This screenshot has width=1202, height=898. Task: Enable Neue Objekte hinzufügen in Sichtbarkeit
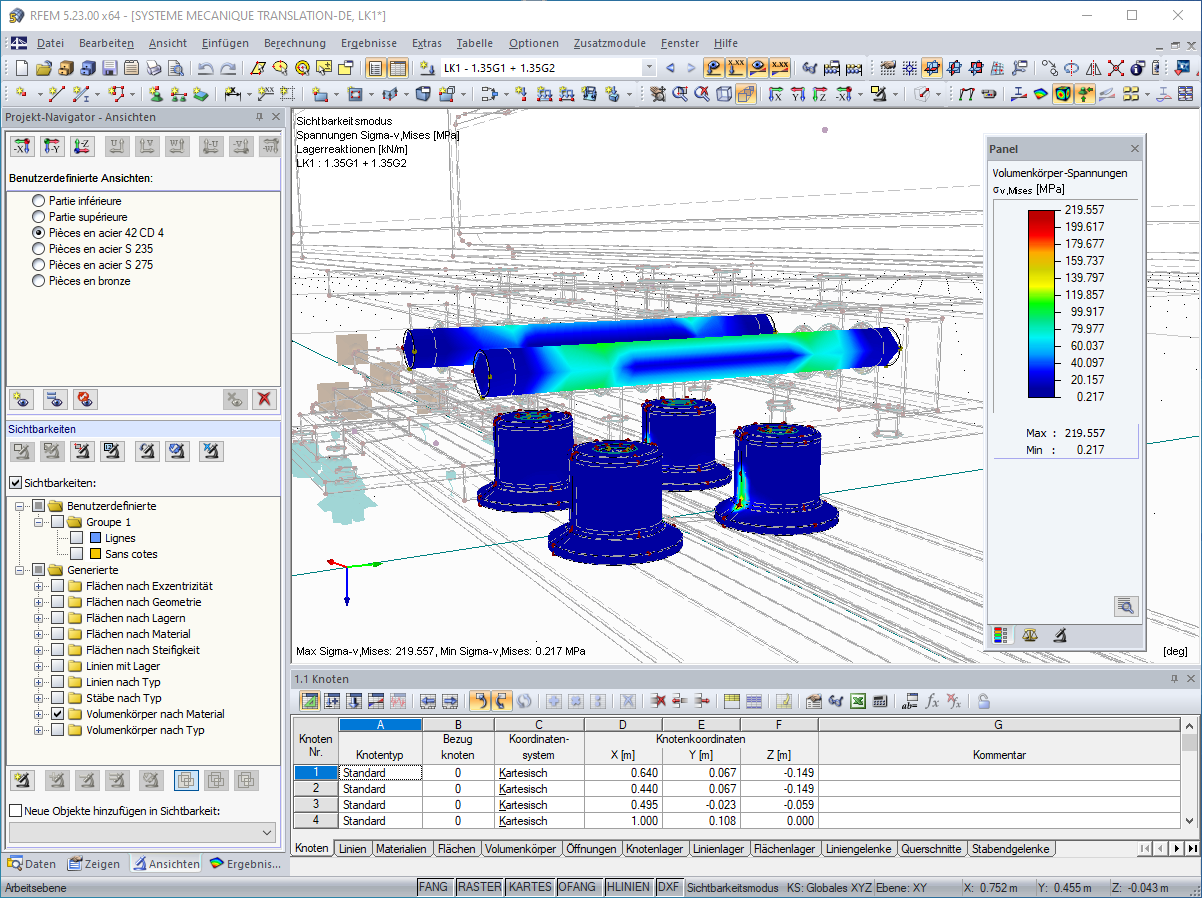(x=15, y=811)
